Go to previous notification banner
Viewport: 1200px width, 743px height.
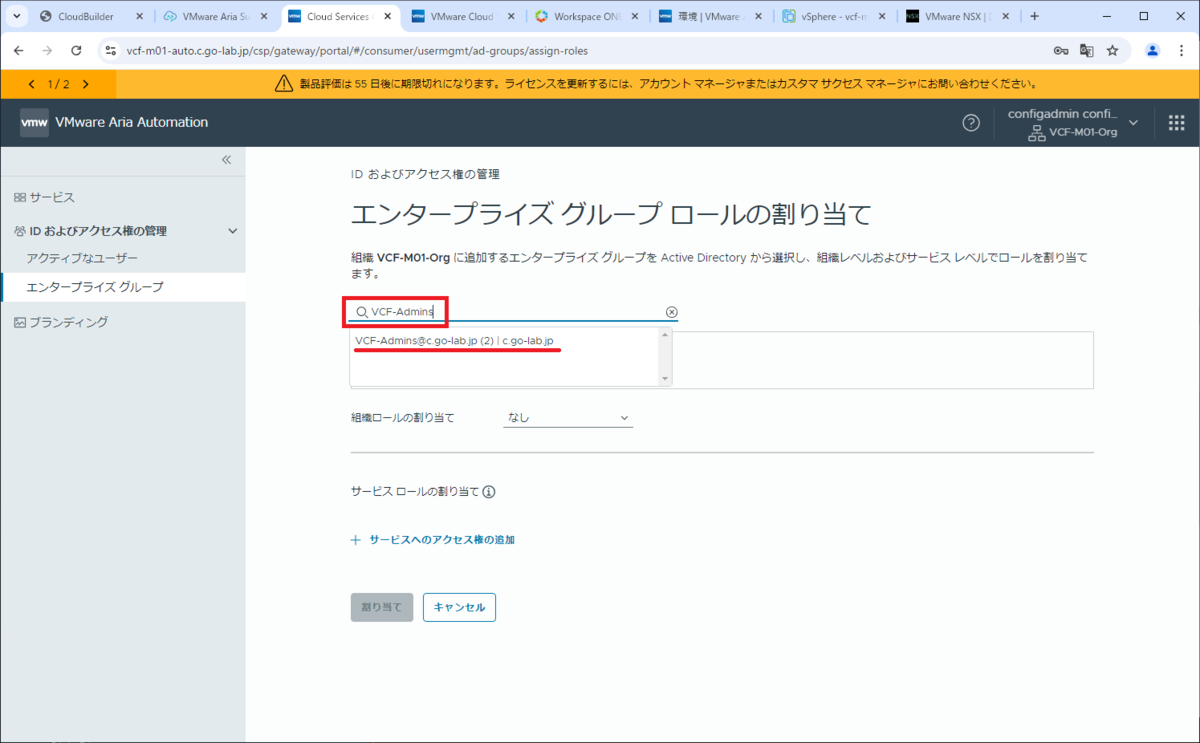(x=32, y=85)
